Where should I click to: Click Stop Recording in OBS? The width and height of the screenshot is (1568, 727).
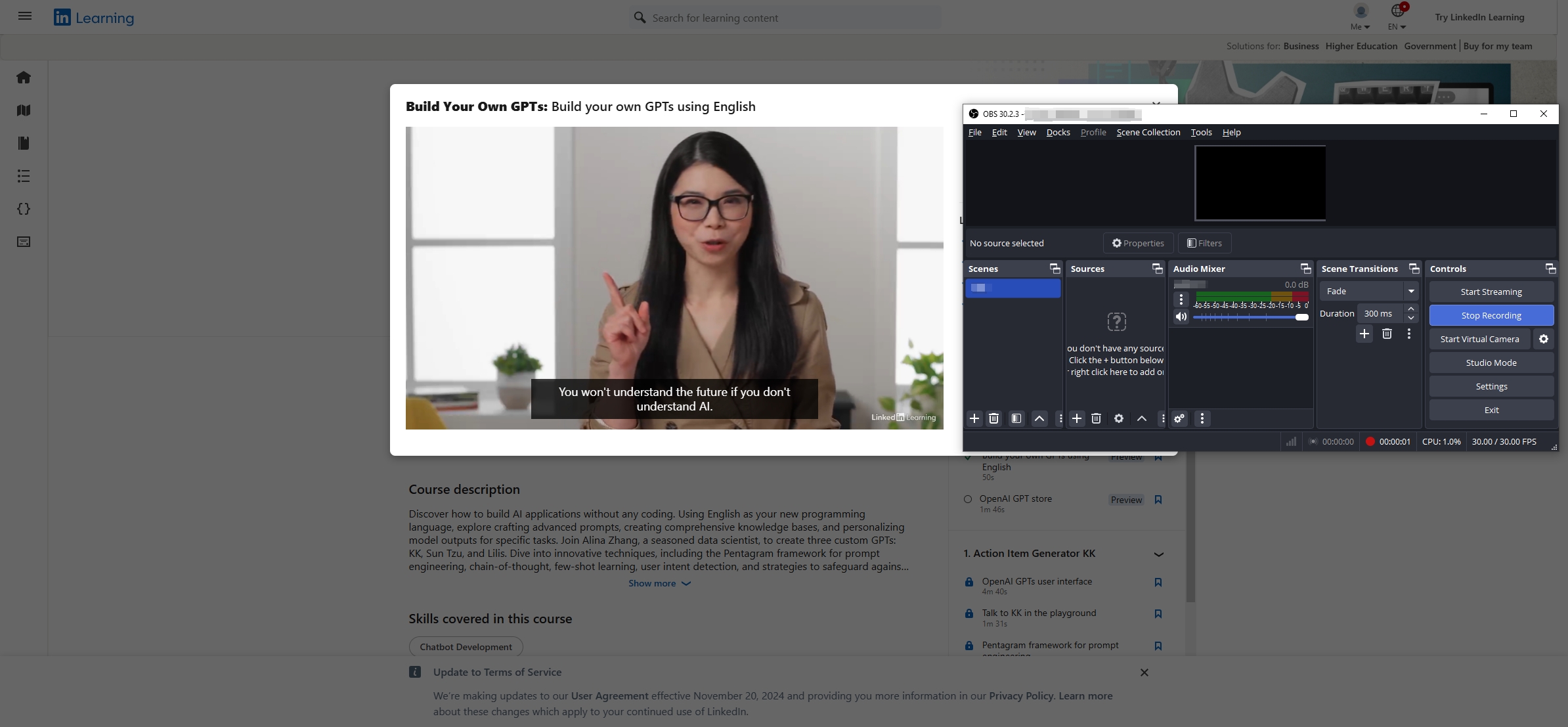pyautogui.click(x=1491, y=315)
